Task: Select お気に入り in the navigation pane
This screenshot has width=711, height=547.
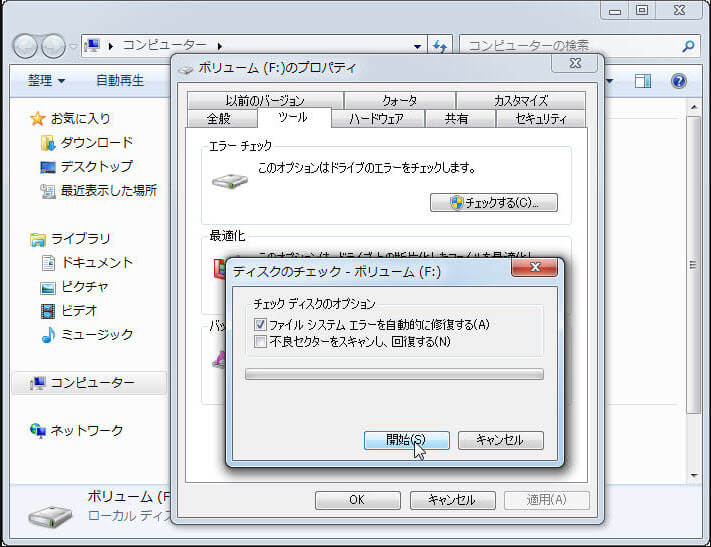Action: pos(81,119)
